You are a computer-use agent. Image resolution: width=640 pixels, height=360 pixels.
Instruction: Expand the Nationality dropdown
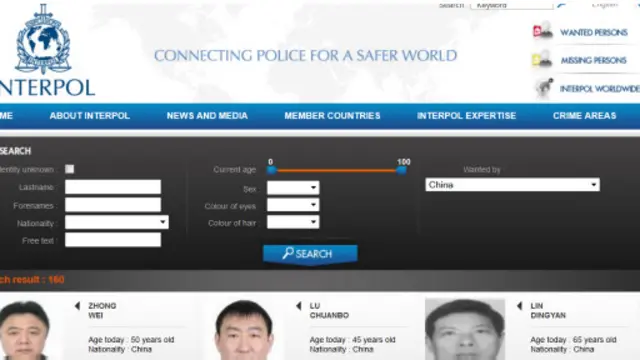(117, 222)
